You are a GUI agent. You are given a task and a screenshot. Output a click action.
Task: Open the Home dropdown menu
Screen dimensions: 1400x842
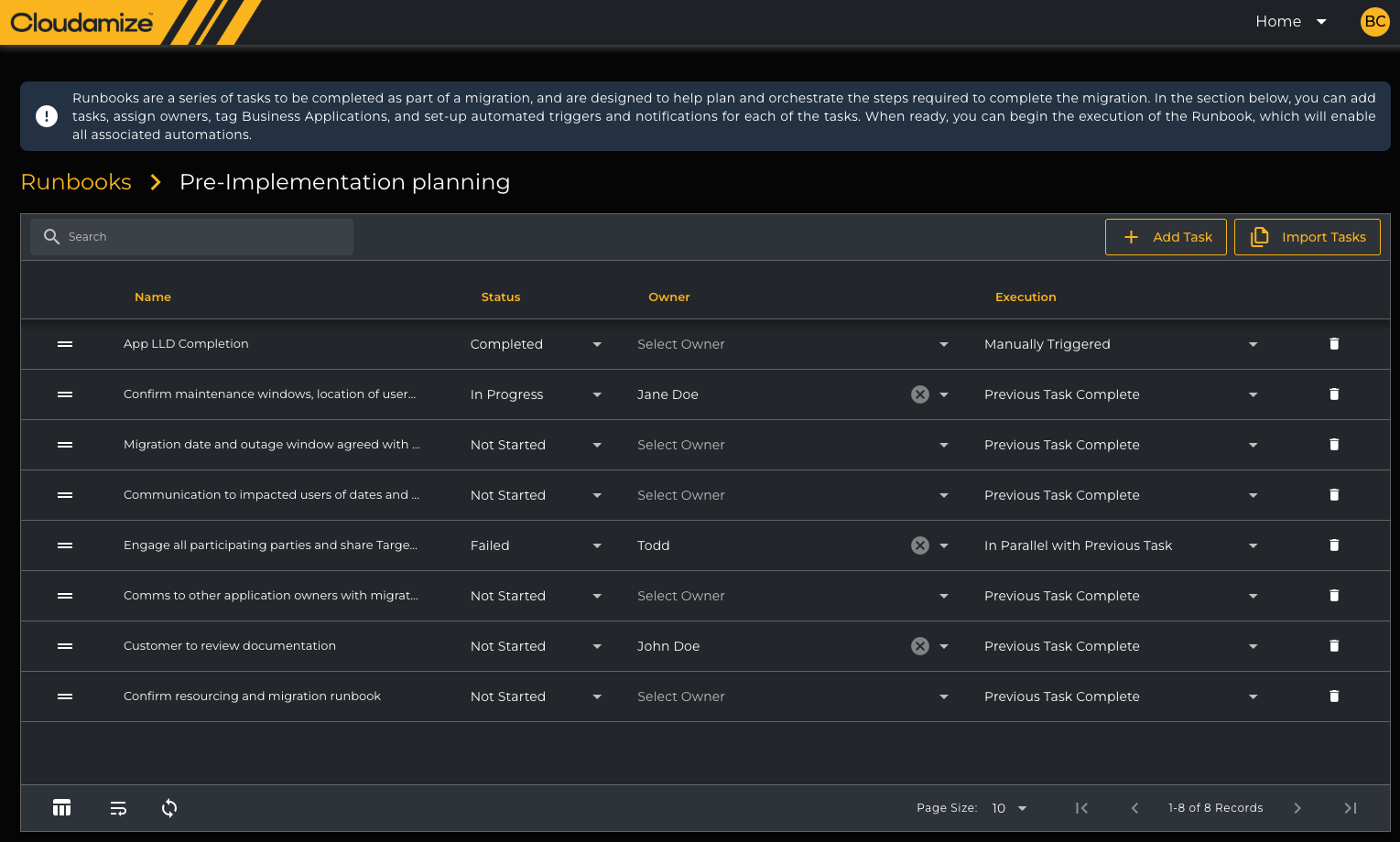[x=1291, y=22]
